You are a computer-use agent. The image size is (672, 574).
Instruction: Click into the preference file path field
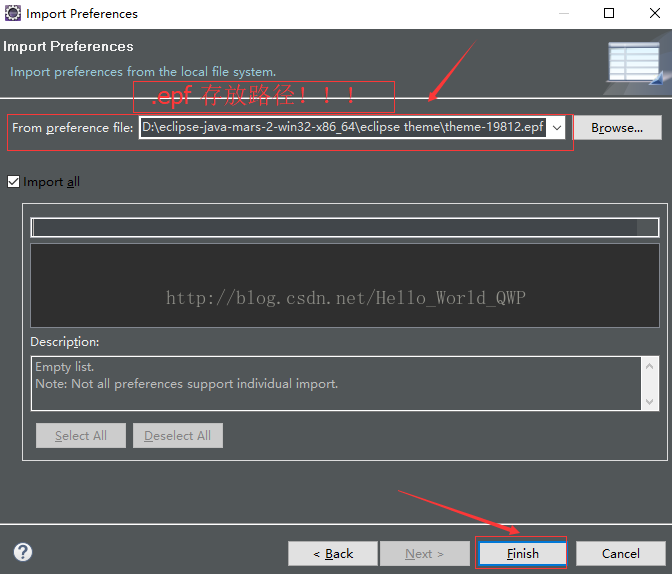click(343, 127)
